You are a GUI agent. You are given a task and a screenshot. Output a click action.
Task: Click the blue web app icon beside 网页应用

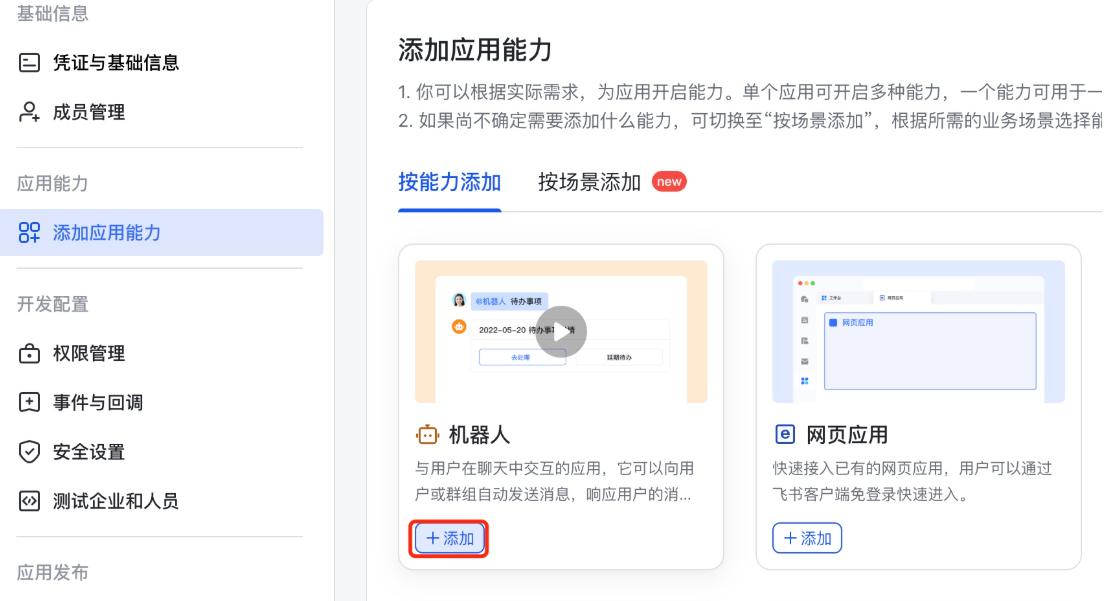point(784,434)
